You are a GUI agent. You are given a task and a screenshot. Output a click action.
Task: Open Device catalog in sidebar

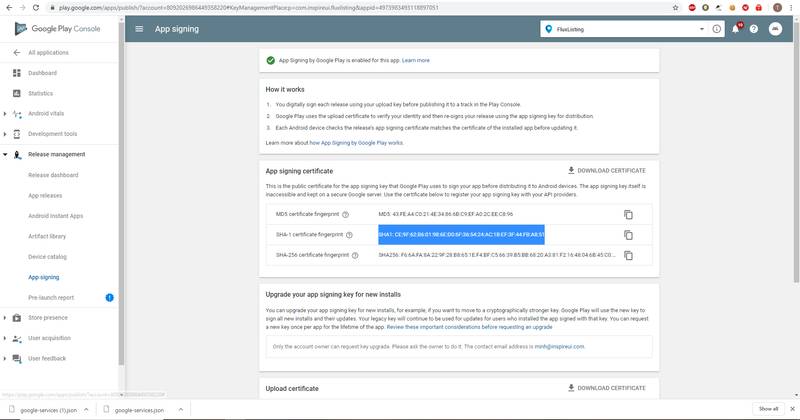(47, 257)
